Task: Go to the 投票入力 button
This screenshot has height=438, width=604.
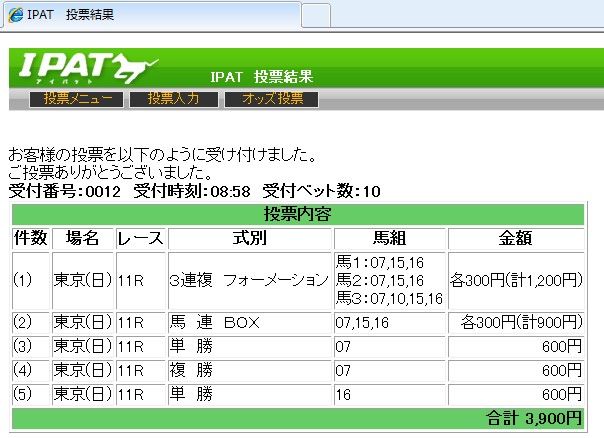Action: pos(174,99)
